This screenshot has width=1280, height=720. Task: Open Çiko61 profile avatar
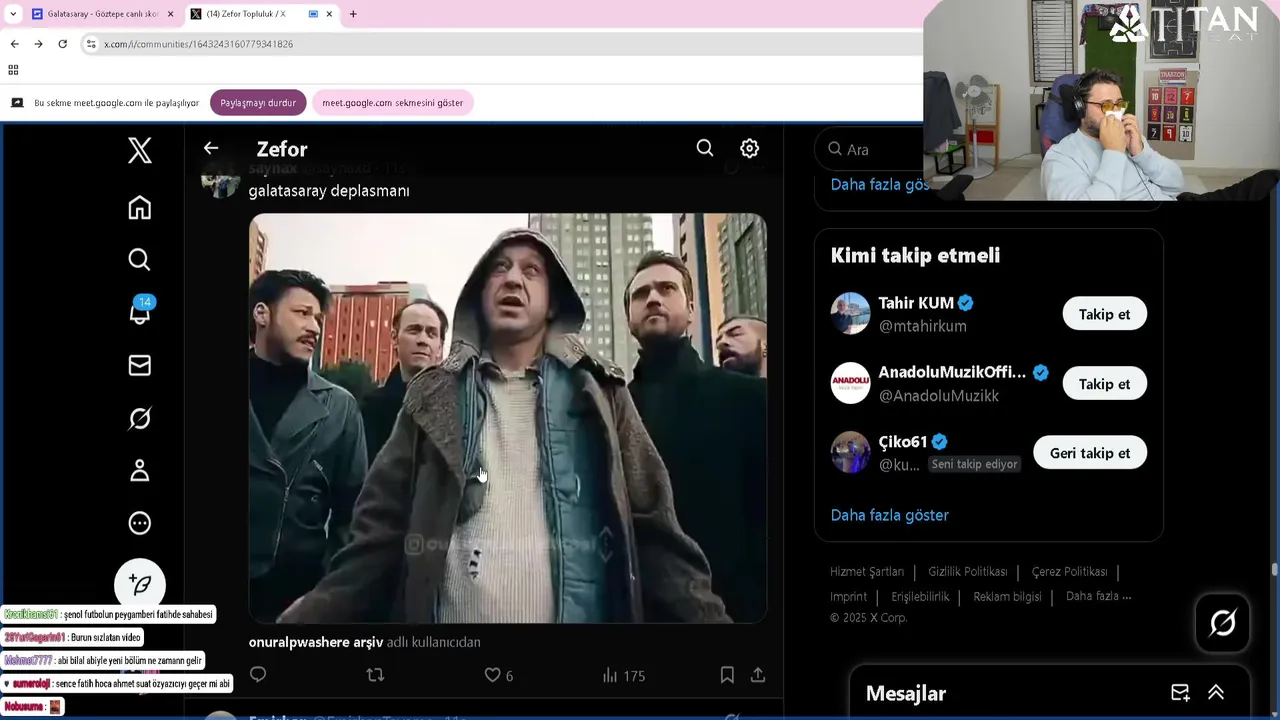click(851, 453)
